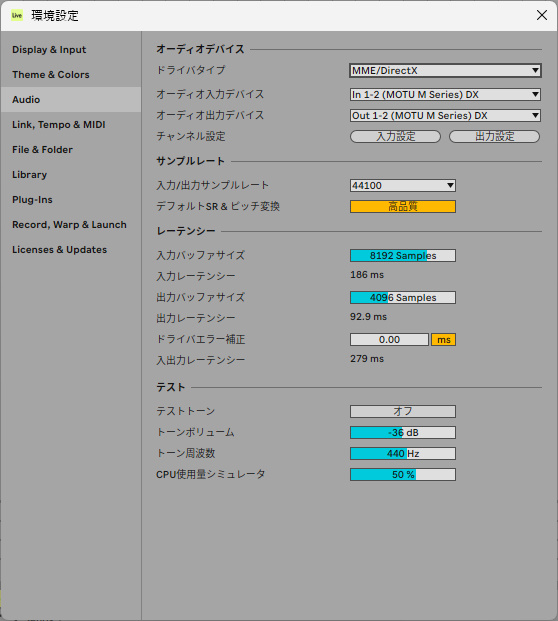Close the 環境設定 preferences window

542,15
